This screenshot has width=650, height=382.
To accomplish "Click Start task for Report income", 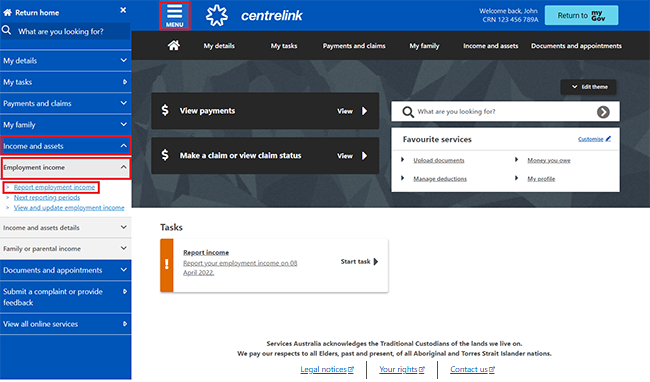I will point(359,261).
